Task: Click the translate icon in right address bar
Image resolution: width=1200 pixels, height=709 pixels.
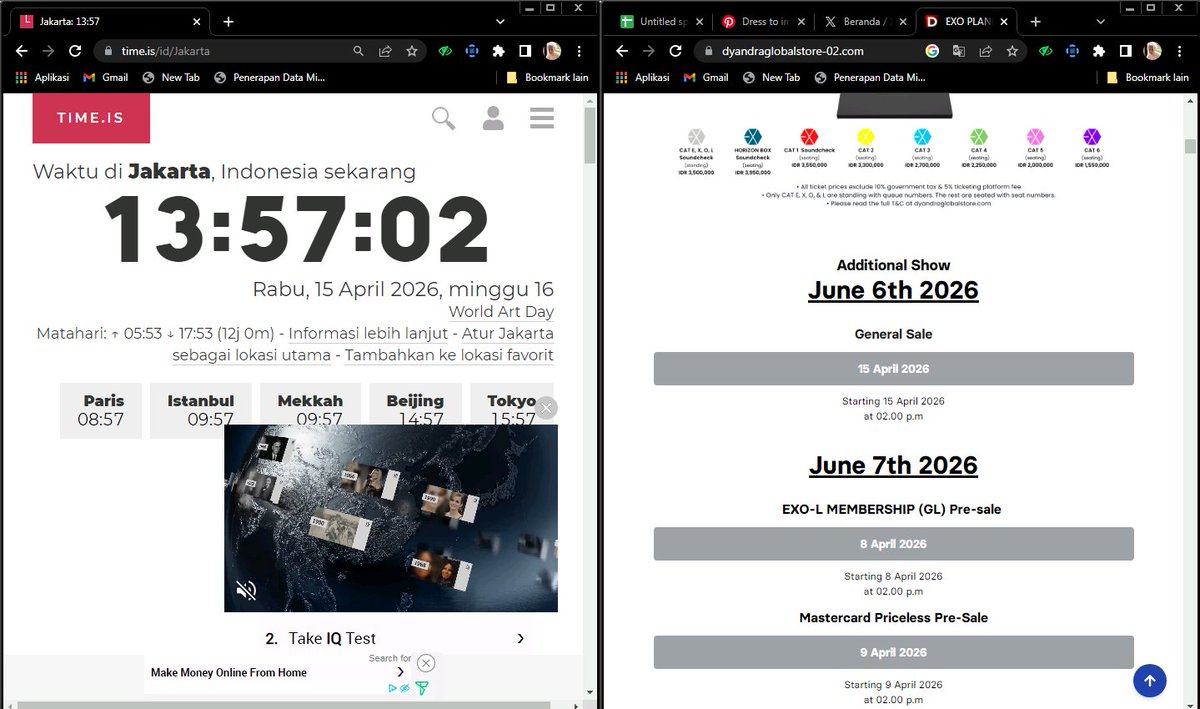Action: [959, 50]
